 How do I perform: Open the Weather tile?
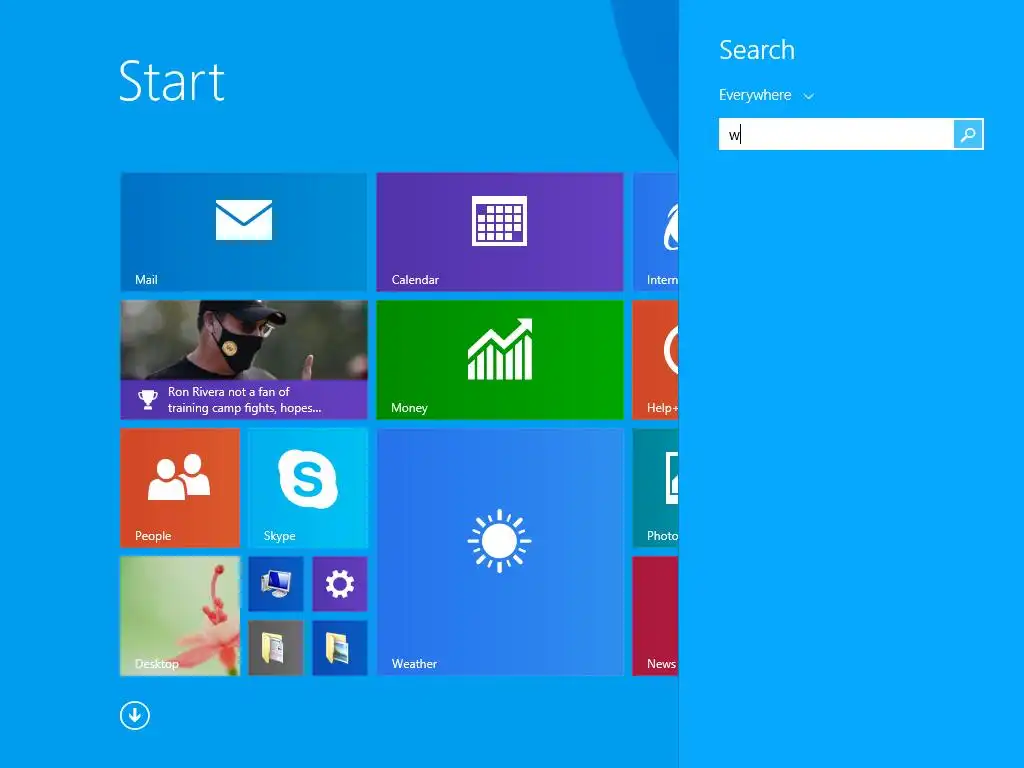[500, 552]
